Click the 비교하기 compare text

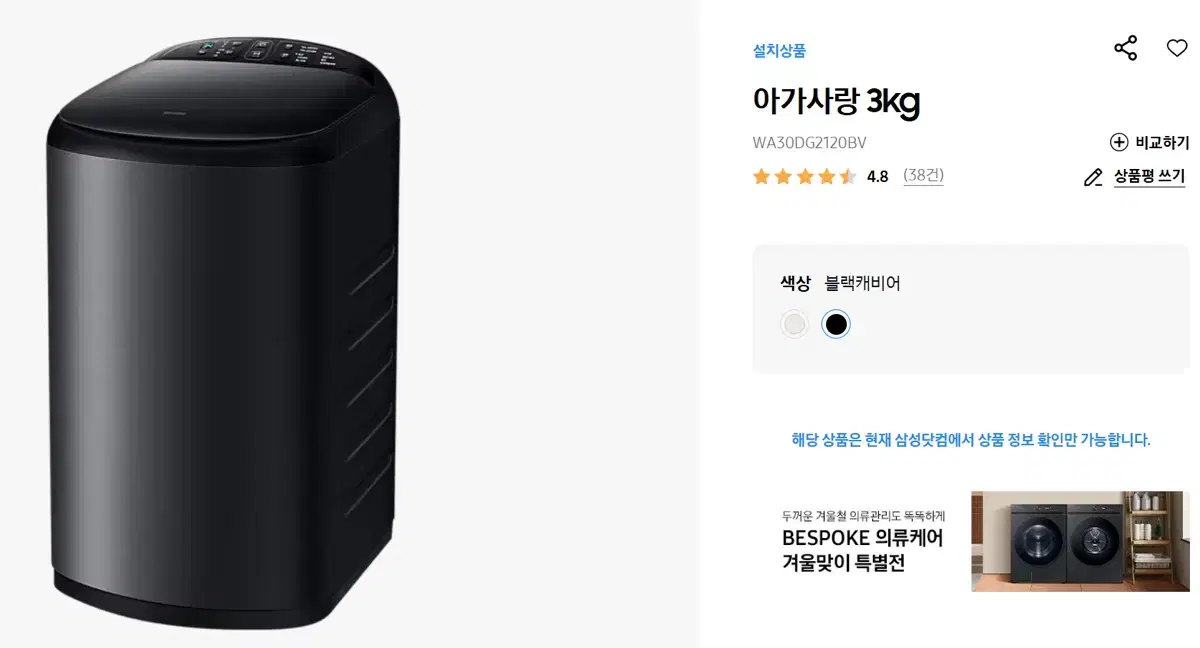coord(1162,142)
